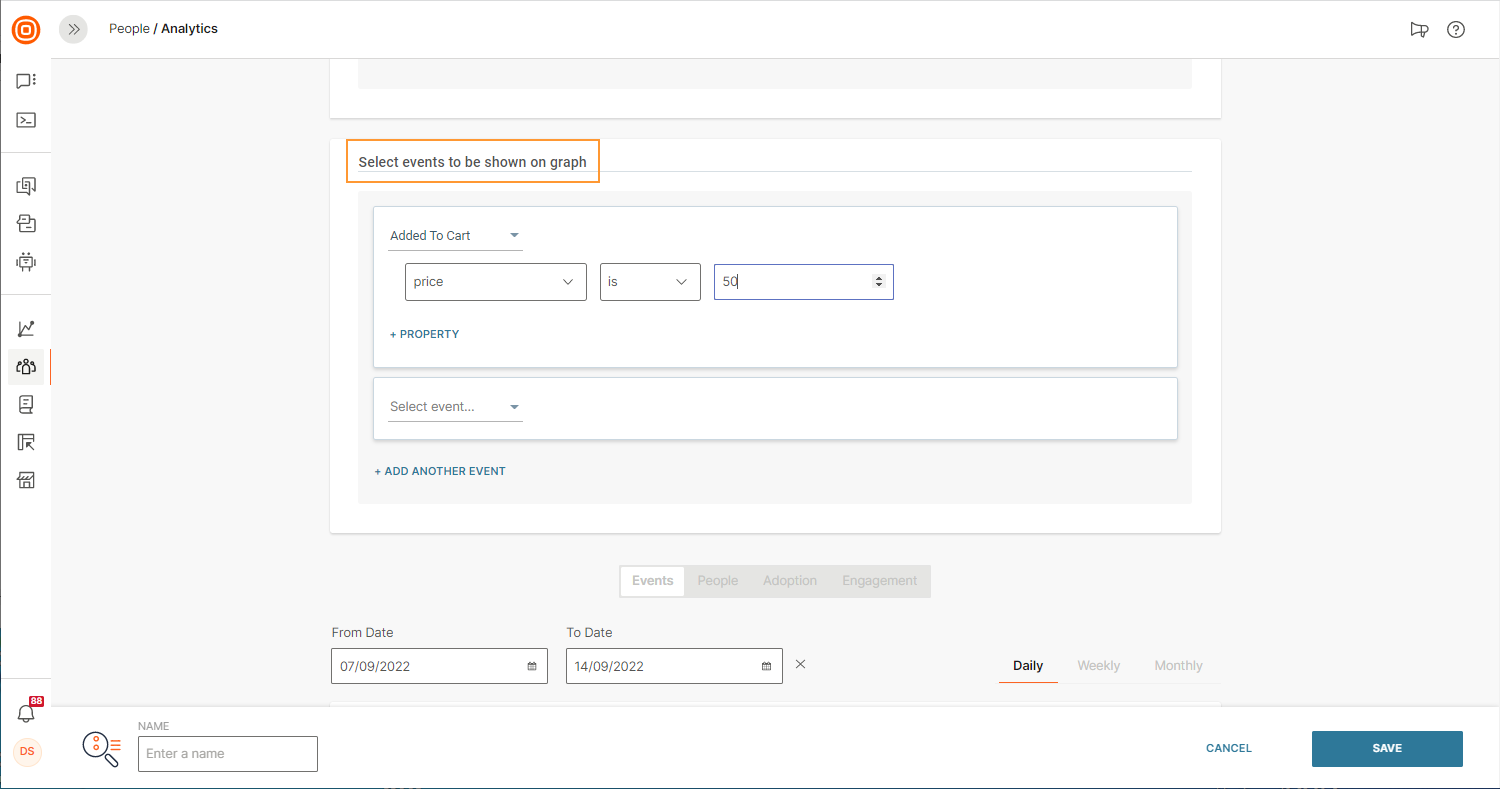
Task: Click + ADD ANOTHER EVENT link
Action: click(x=440, y=471)
